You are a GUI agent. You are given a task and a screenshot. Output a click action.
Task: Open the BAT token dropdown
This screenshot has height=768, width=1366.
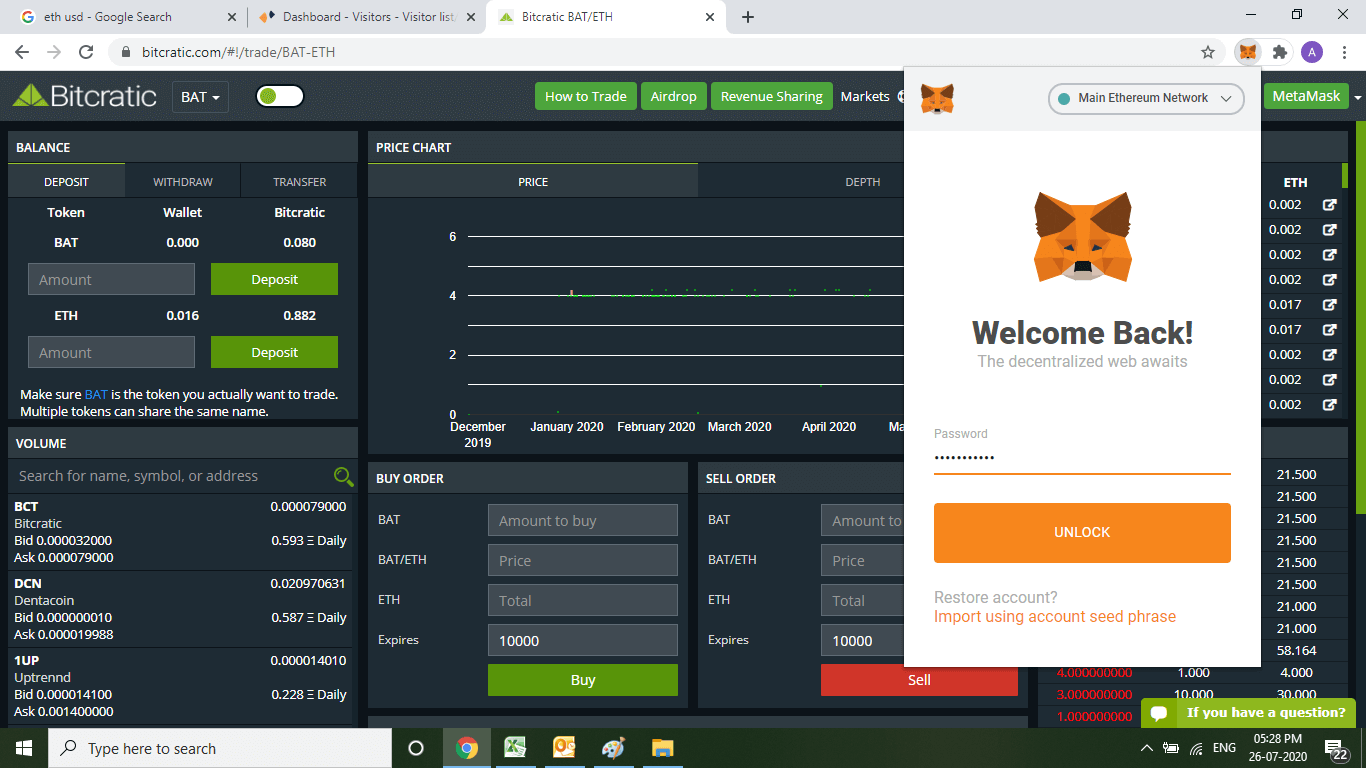[201, 97]
